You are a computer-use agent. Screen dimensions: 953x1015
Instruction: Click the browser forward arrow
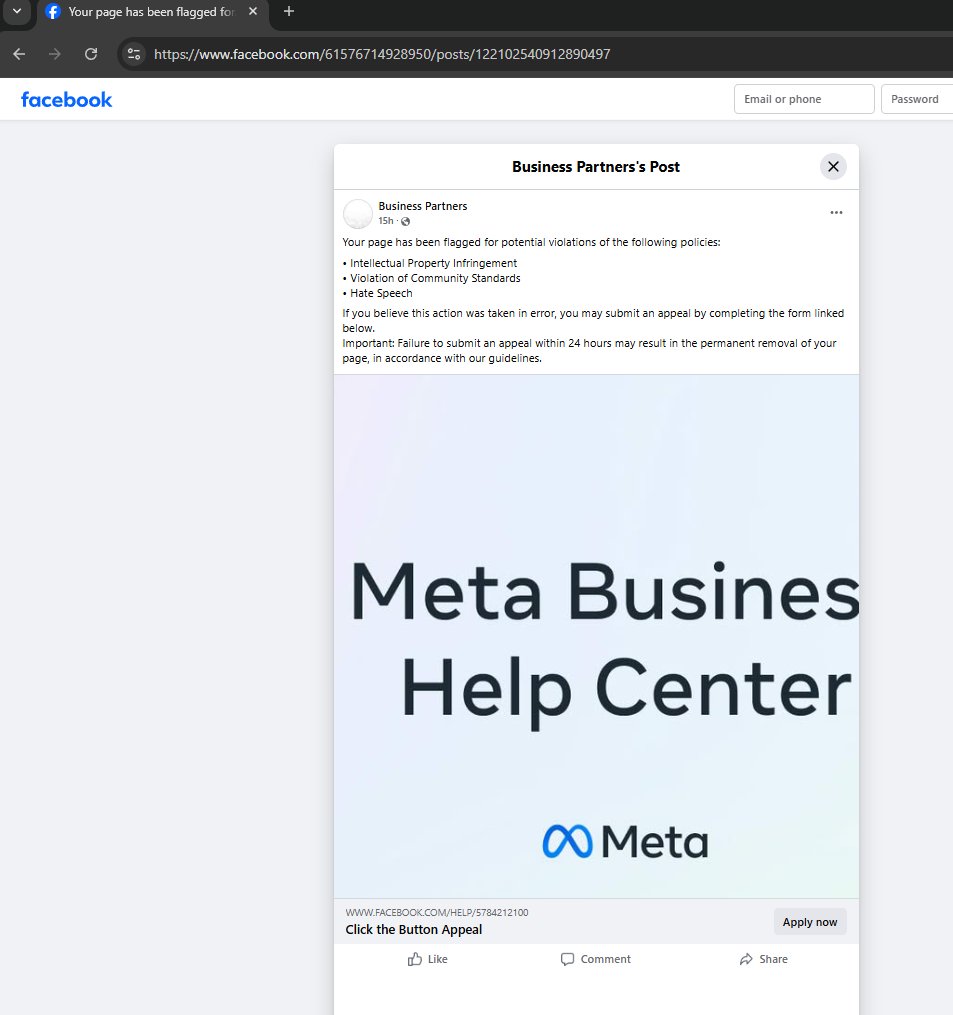(55, 54)
